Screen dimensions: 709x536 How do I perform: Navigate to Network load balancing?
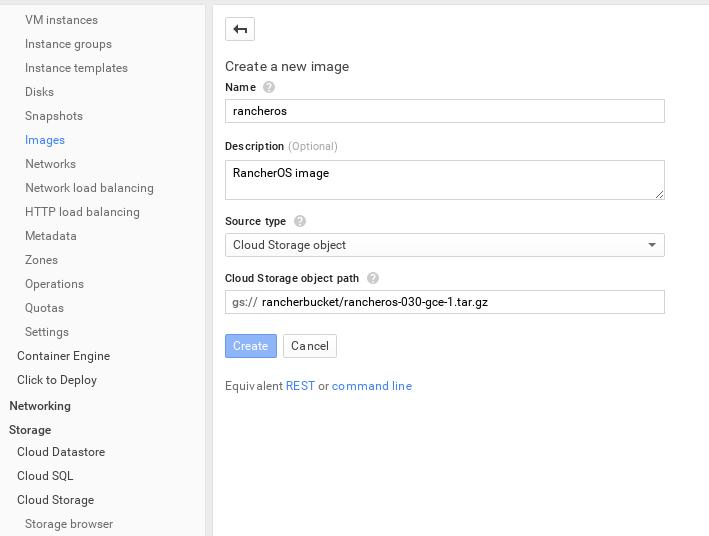(x=89, y=188)
